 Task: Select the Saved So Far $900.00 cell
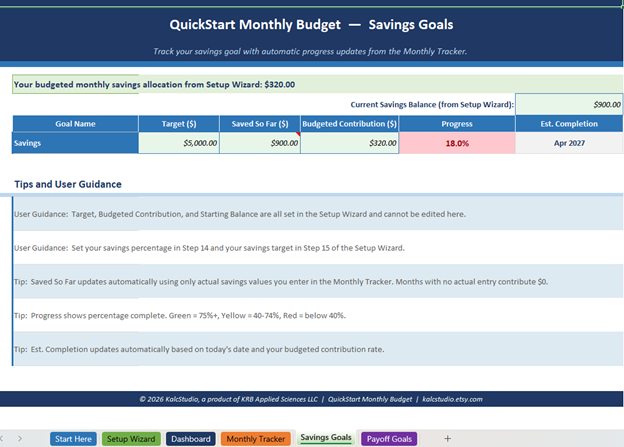point(259,143)
